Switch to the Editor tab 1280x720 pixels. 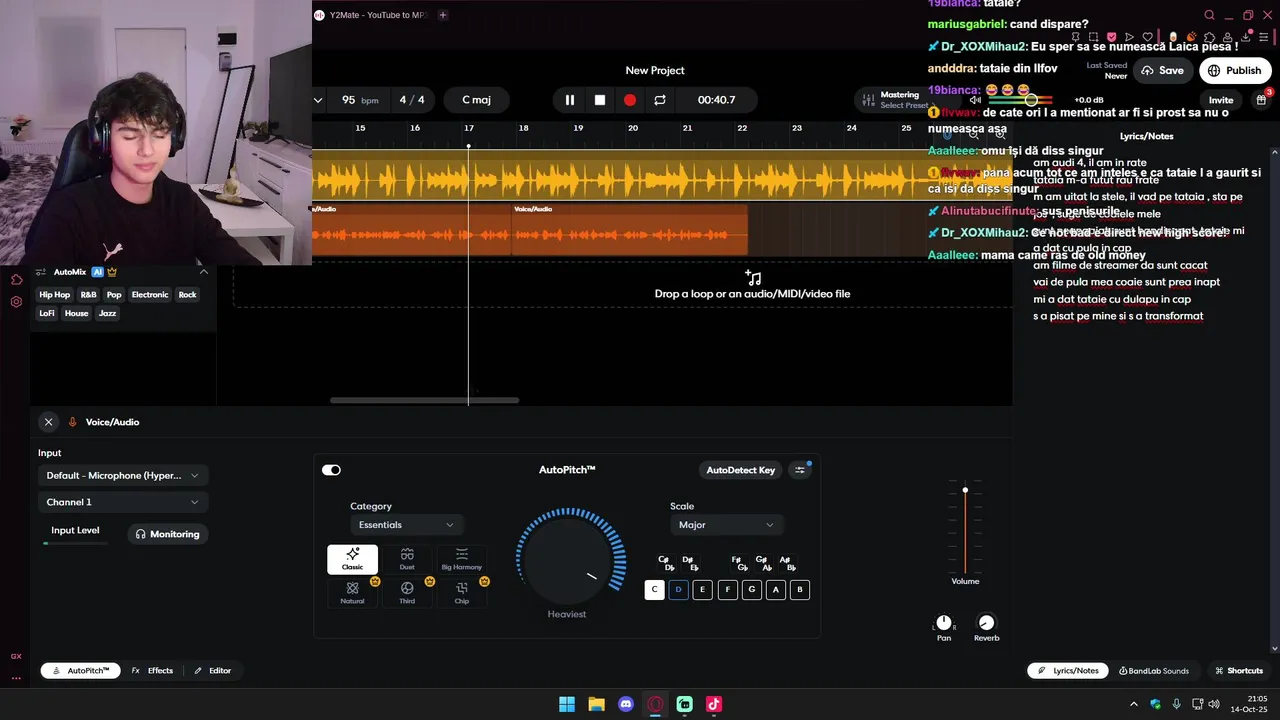tap(212, 671)
